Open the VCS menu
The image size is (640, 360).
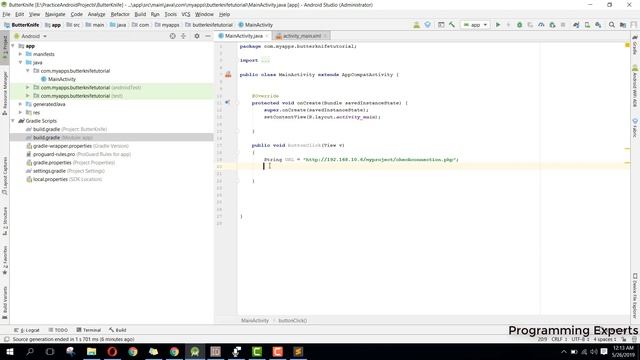coord(186,14)
